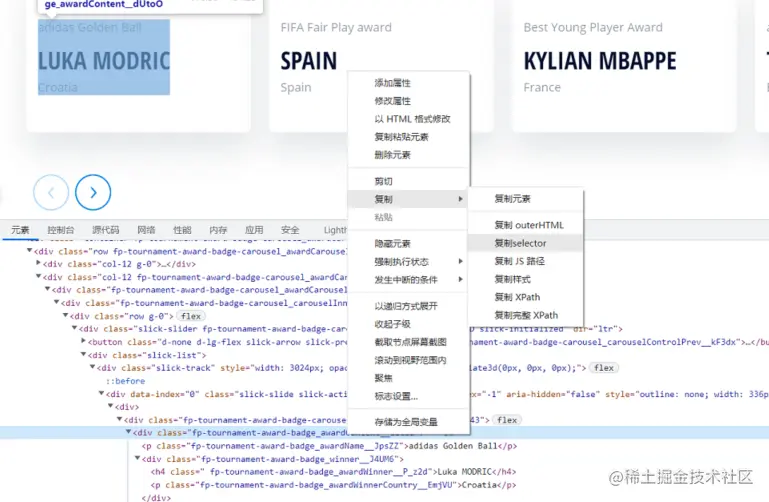Screen dimensions: 769x502
Task: Open 标志设置... menu entry
Action: pos(409,396)
